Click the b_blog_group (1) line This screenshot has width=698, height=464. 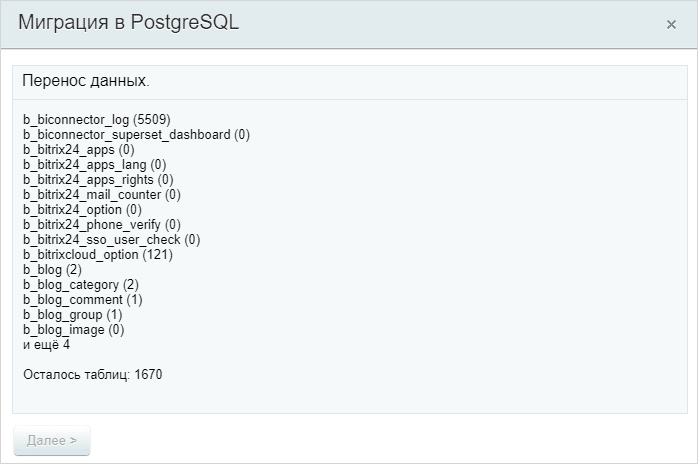point(73,314)
